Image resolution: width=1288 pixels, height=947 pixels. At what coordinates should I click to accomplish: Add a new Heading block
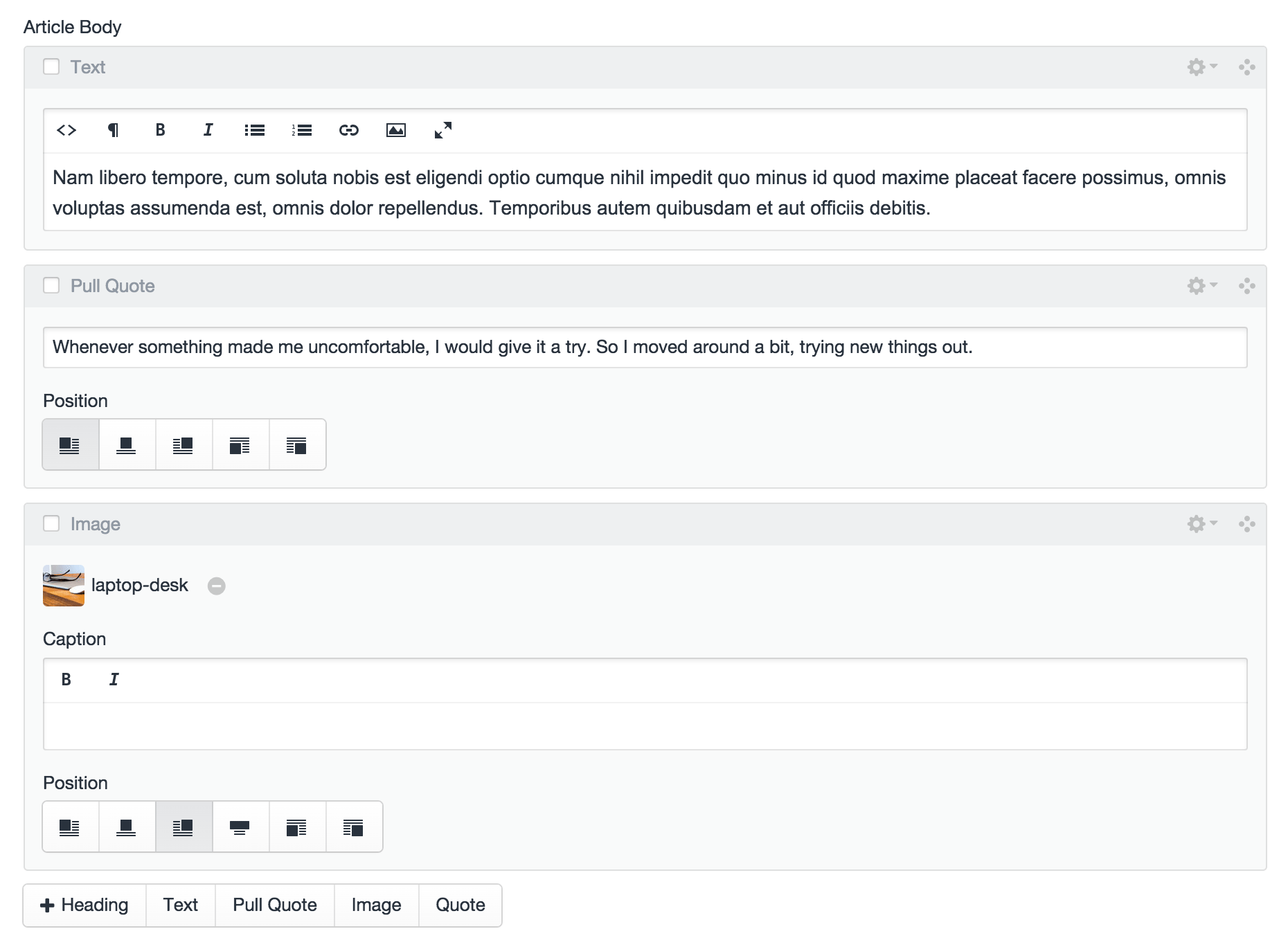click(x=84, y=905)
